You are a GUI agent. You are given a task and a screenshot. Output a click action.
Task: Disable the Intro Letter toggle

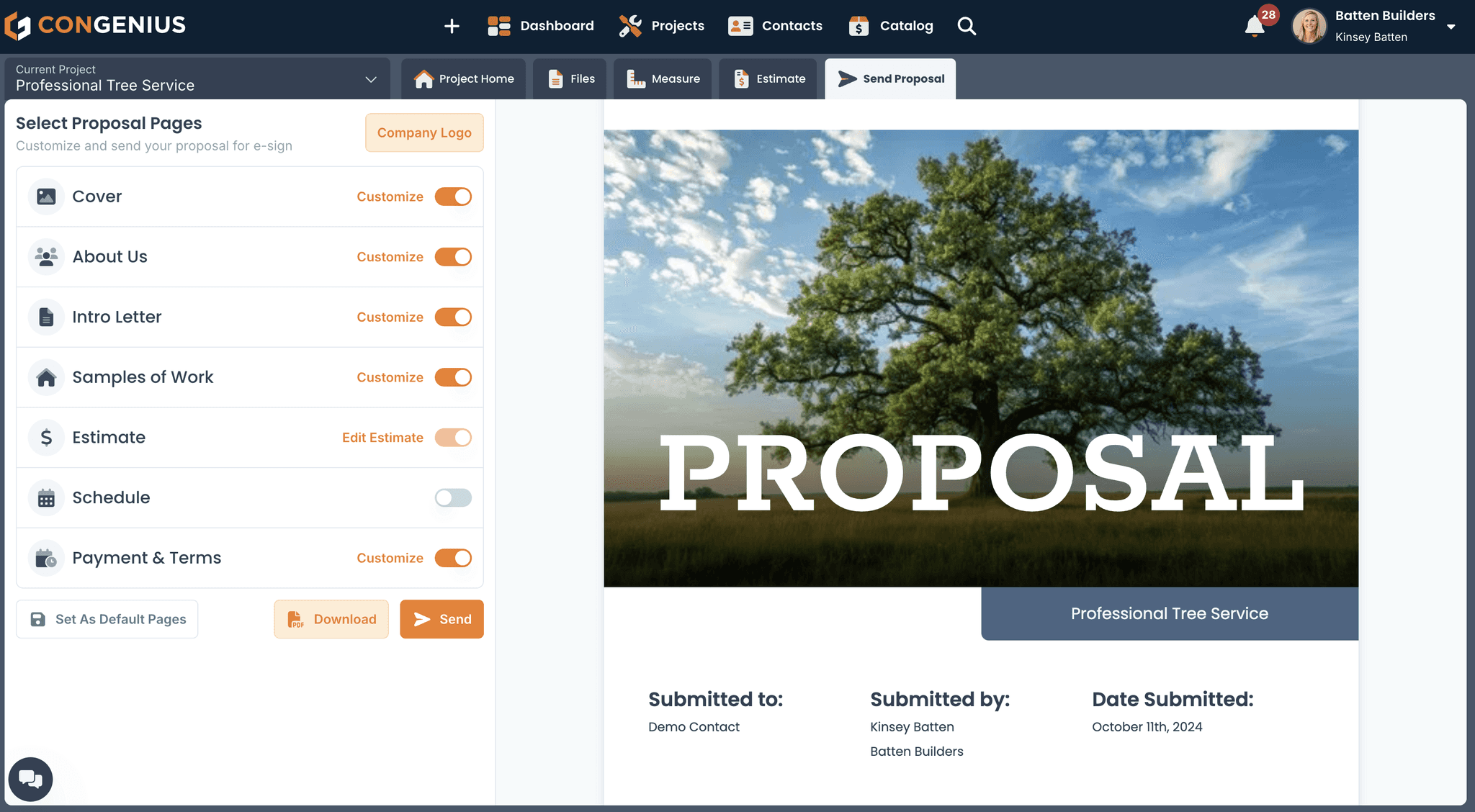(x=454, y=317)
